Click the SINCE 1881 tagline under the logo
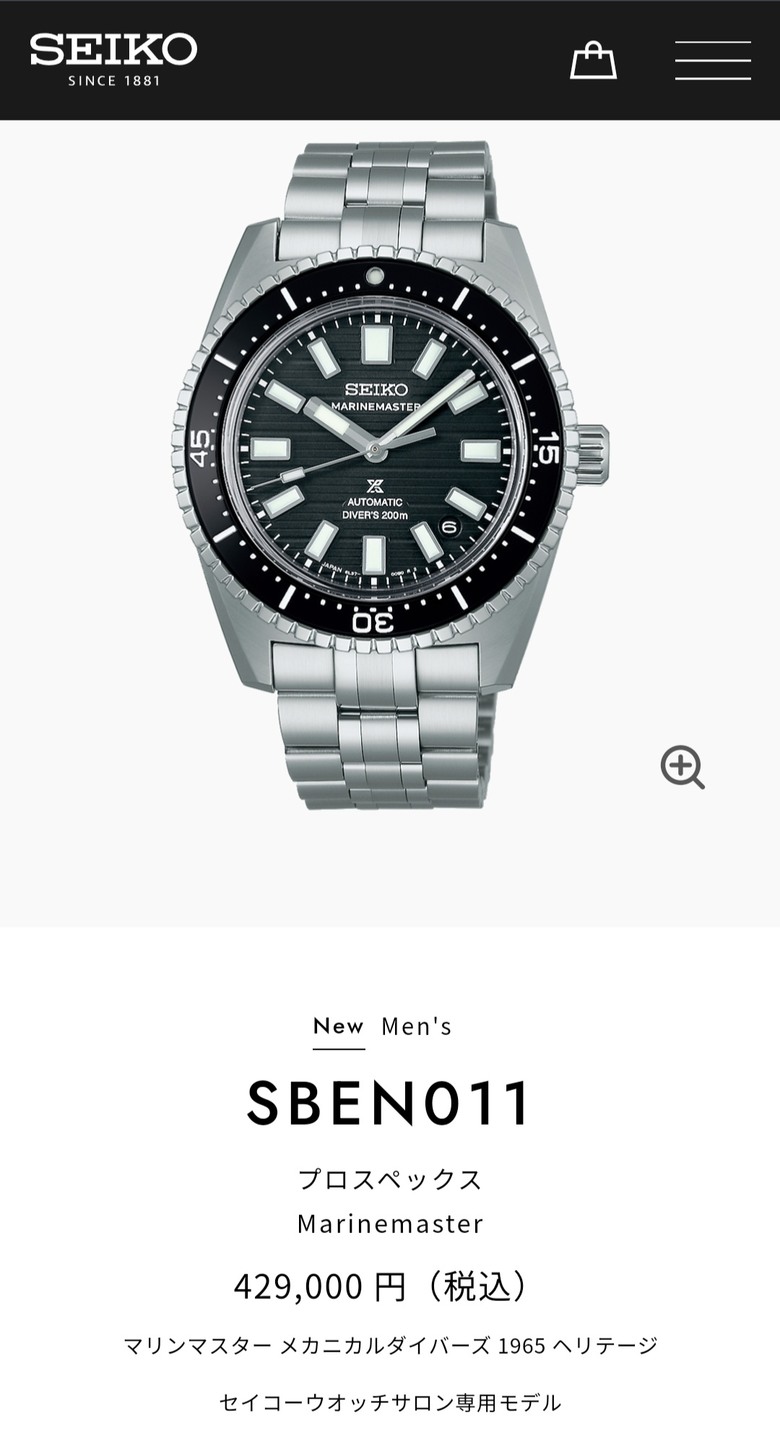Screen dimensions: 780x1431 click(x=114, y=80)
